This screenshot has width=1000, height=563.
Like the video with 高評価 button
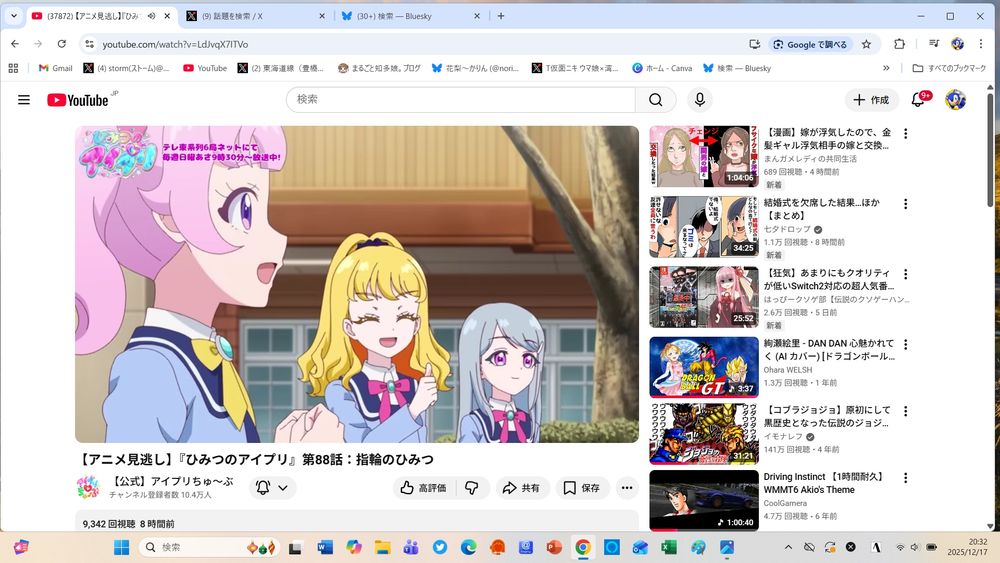423,488
